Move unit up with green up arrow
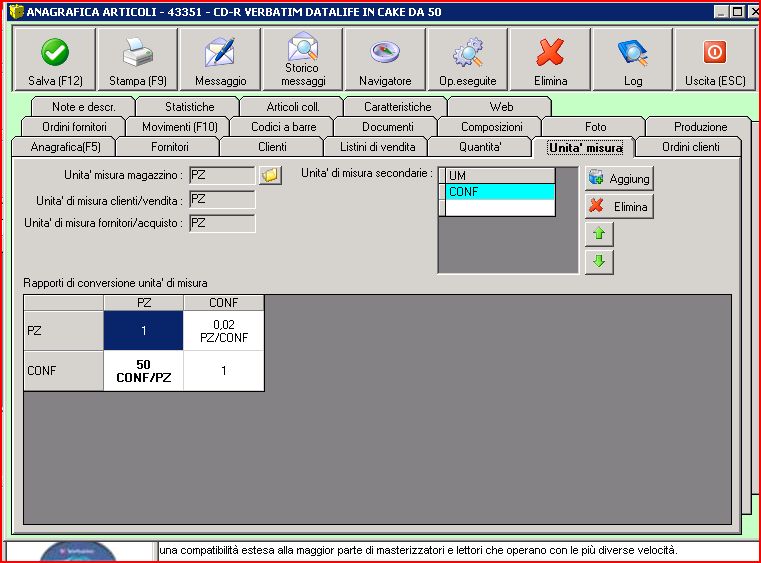This screenshot has width=761, height=563. pyautogui.click(x=599, y=234)
